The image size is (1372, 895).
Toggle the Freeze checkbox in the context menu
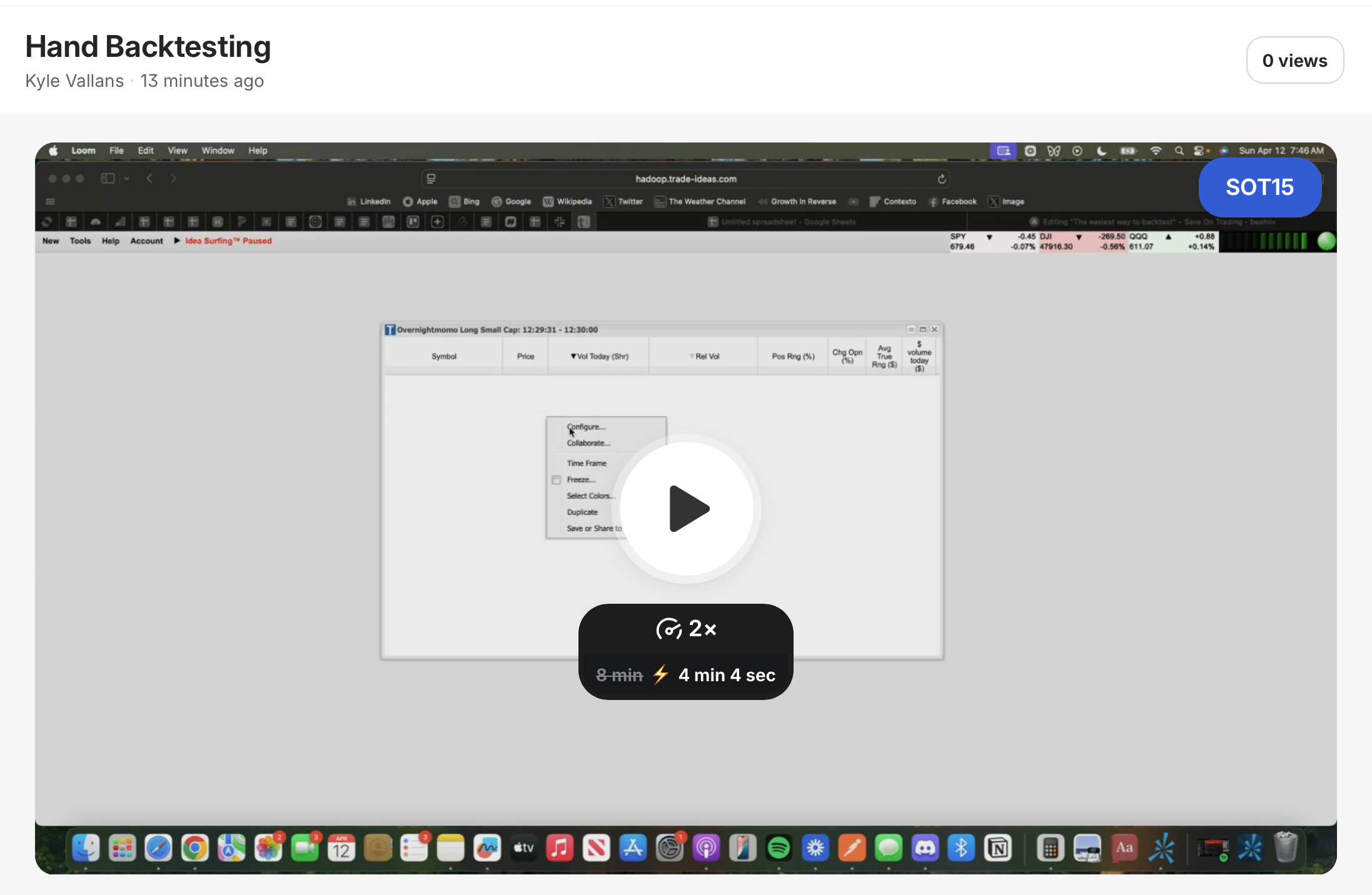pos(556,480)
